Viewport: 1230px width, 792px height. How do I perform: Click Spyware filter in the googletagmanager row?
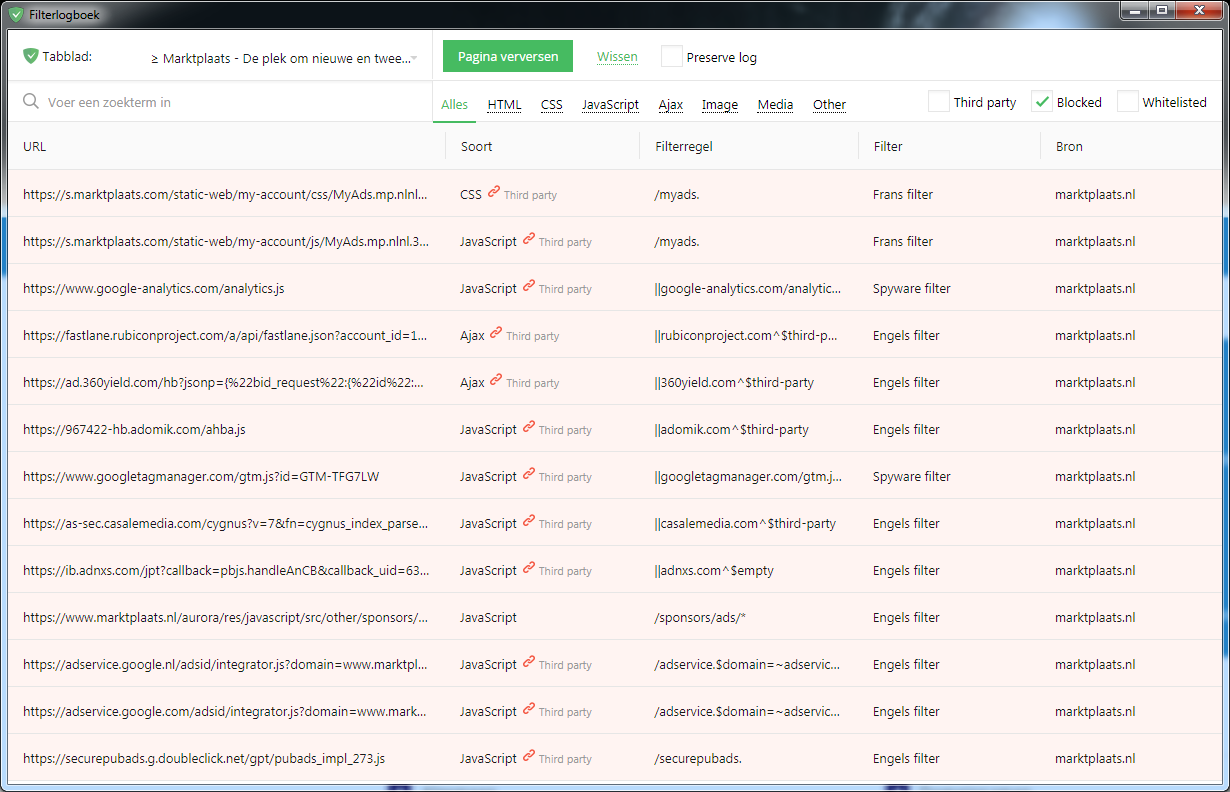tap(912, 476)
